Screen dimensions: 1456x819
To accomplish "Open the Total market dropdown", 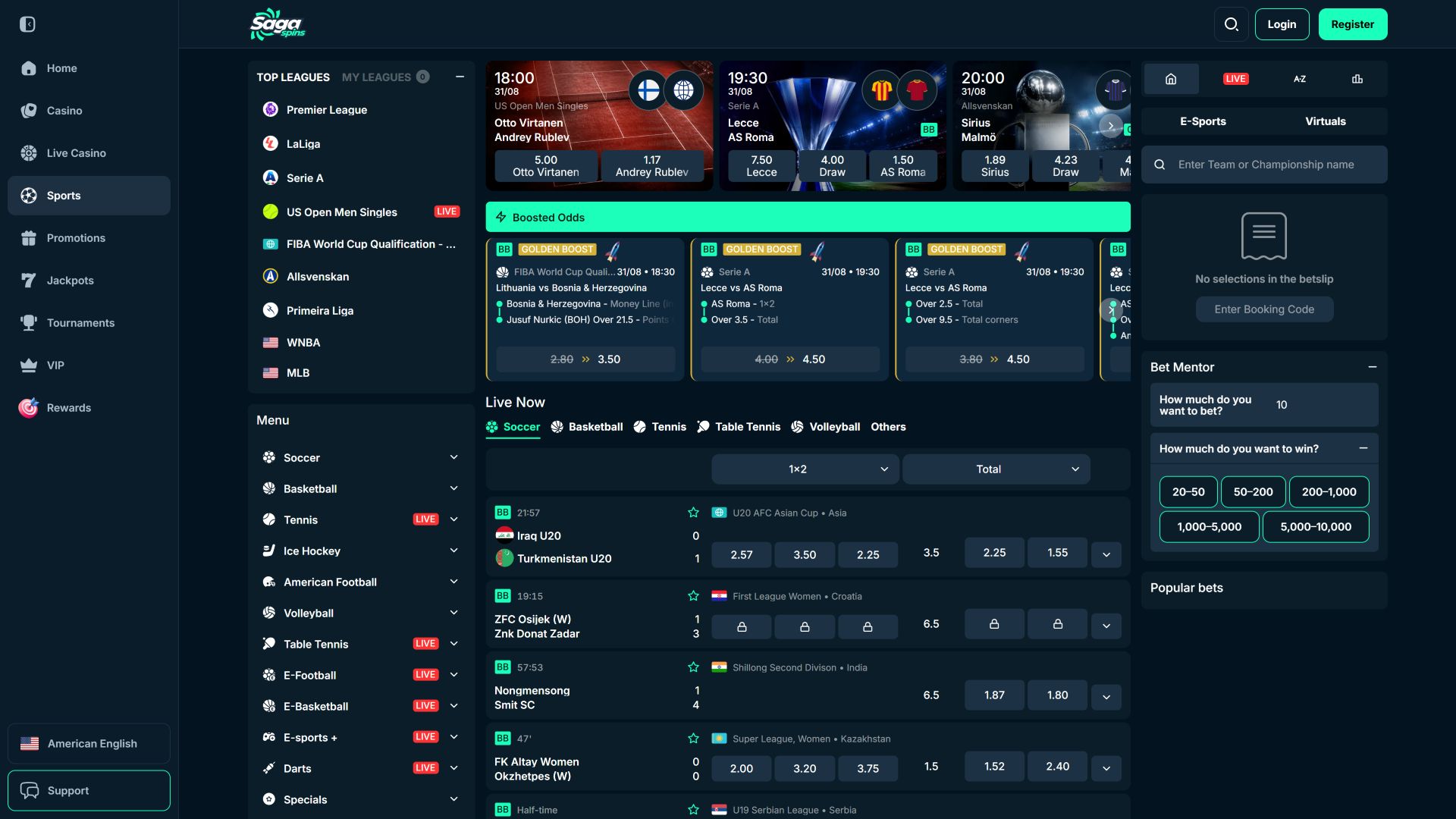I will [996, 469].
